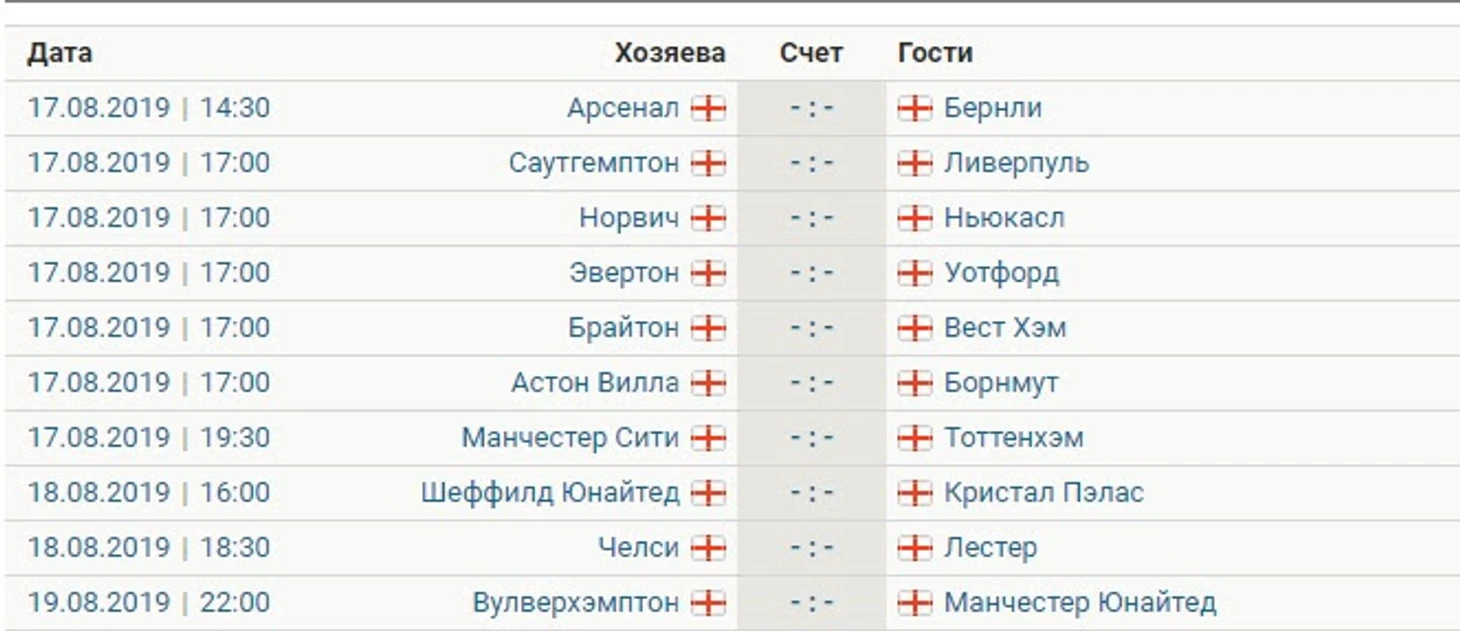This screenshot has height=631, width=1460.
Task: Click the score of Брайтон vs Вест Хэм
Action: (811, 328)
